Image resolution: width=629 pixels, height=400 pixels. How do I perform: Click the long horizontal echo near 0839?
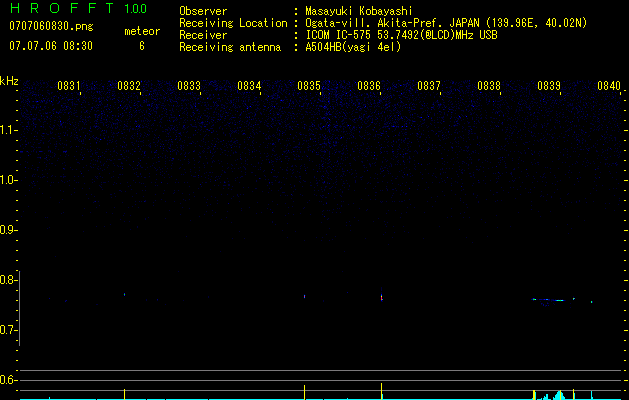[x=548, y=300]
